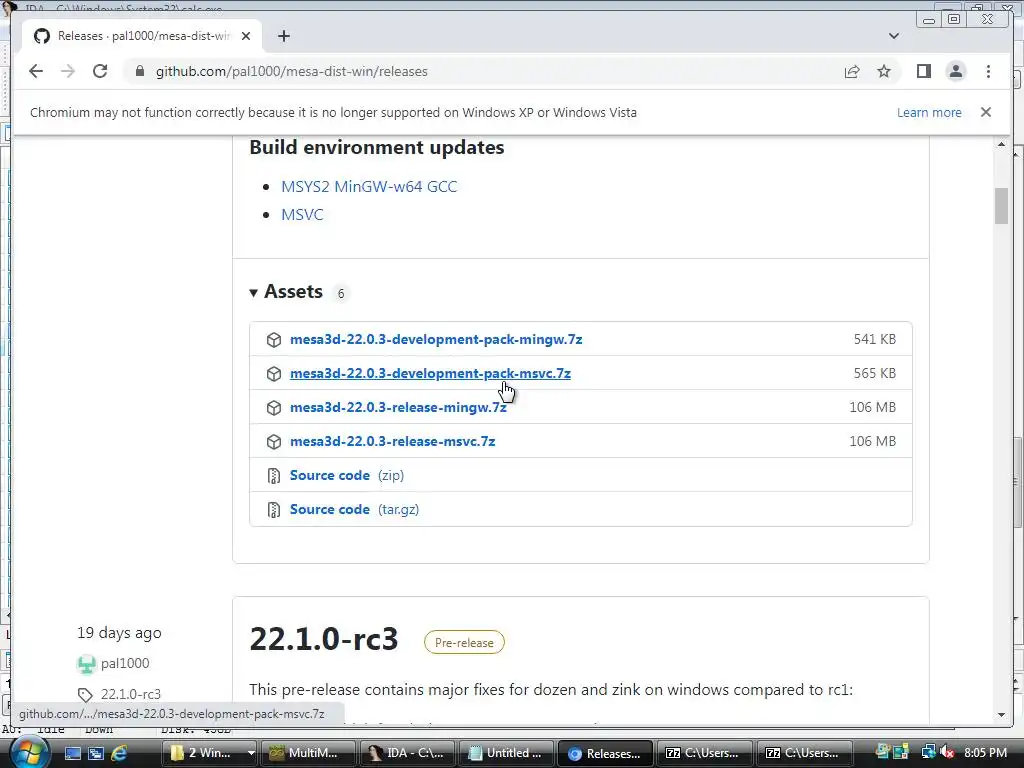Open Chromium three-dot menu
This screenshot has height=768, width=1024.
pos(988,71)
